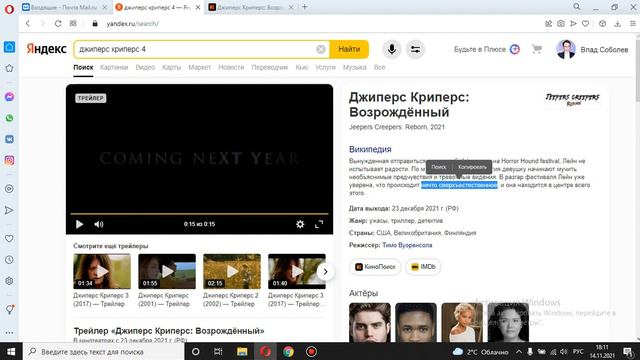Open Opera menu logo
The height and width of the screenshot is (360, 640).
pyautogui.click(x=9, y=9)
